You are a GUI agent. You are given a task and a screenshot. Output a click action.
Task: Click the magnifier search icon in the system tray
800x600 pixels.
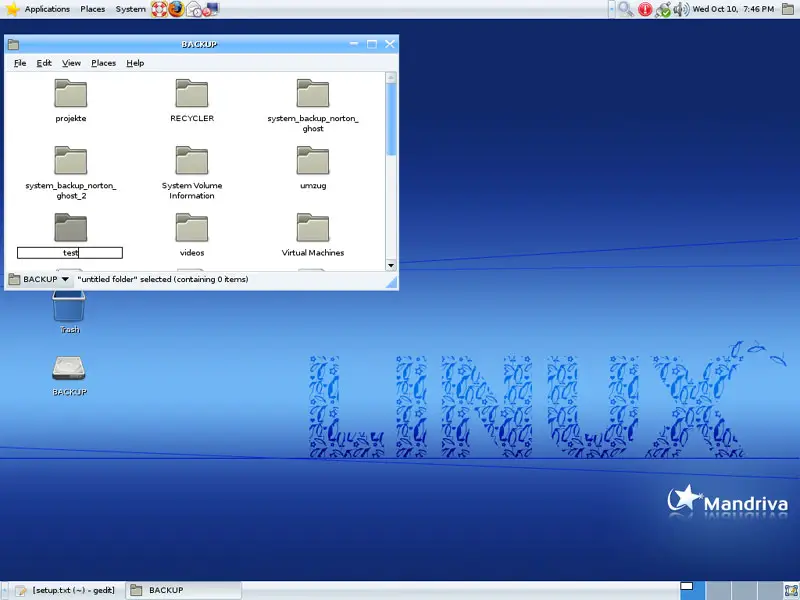pos(626,9)
